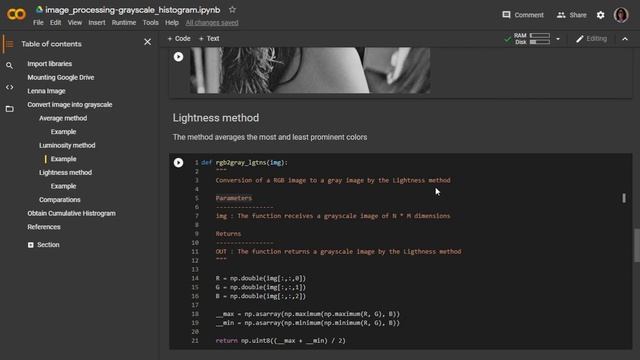Click the __max = np.asarray code line

click(x=308, y=314)
